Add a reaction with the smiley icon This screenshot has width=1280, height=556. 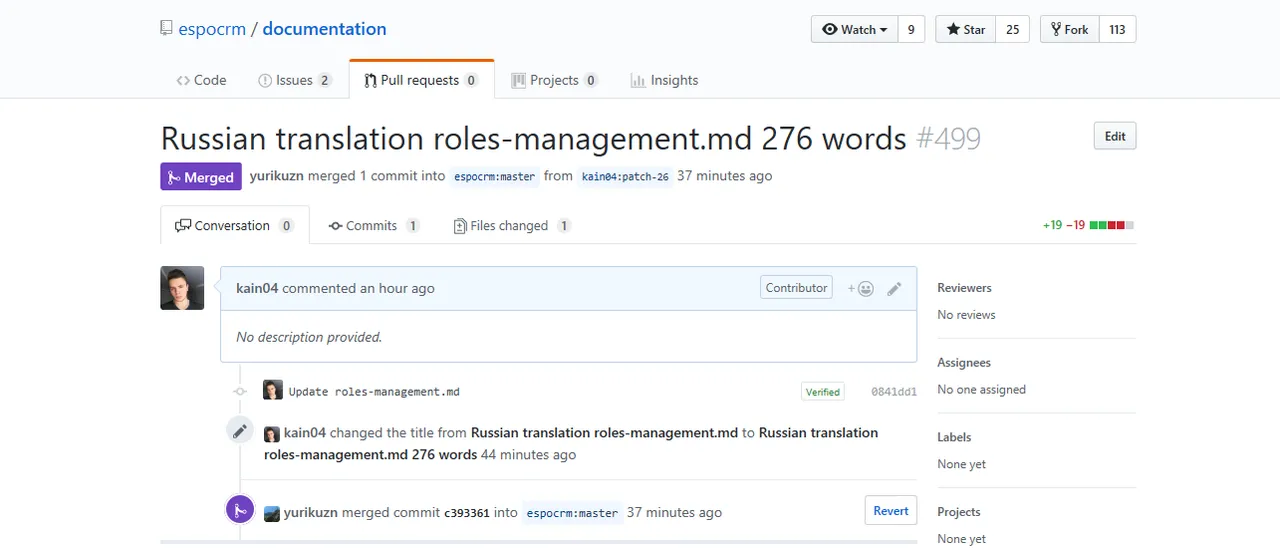coord(861,288)
